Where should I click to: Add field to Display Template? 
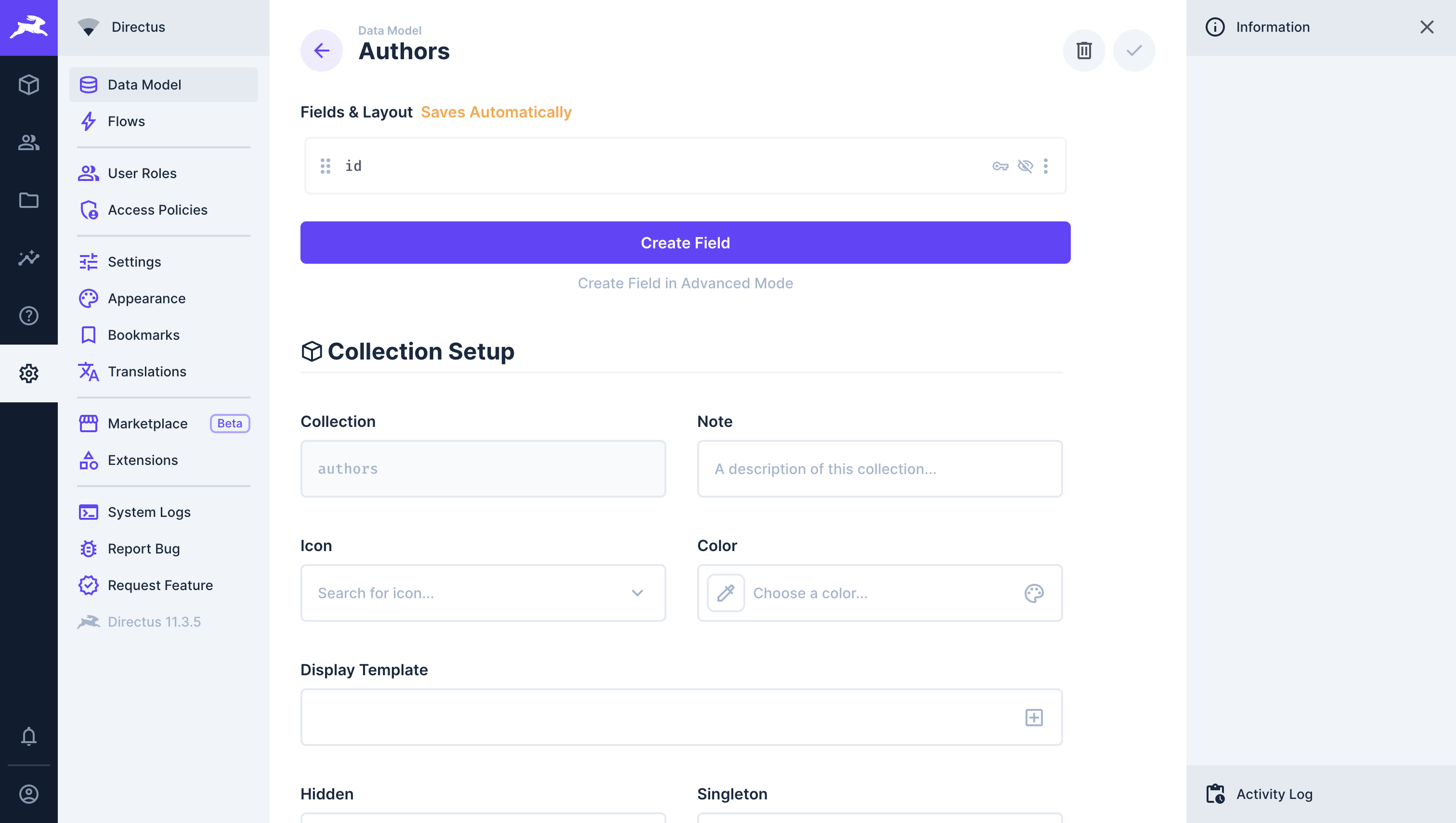1034,717
